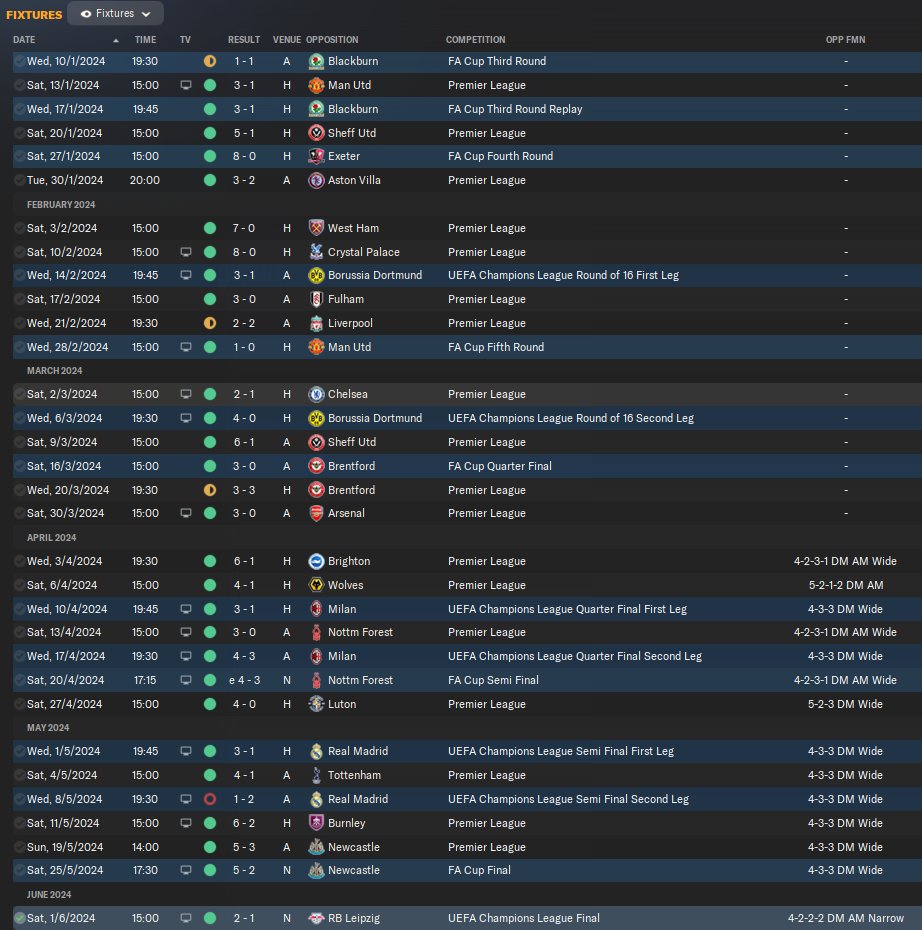The height and width of the screenshot is (930, 922).
Task: Sort by the RESULT column header
Action: pos(244,40)
